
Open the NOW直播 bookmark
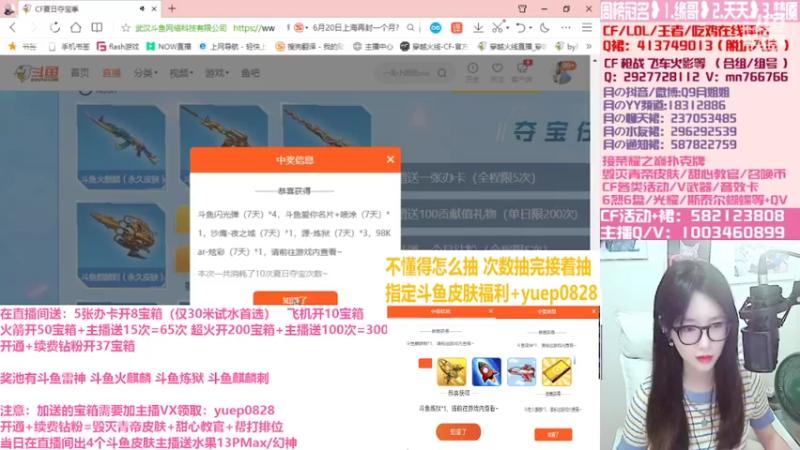(169, 46)
